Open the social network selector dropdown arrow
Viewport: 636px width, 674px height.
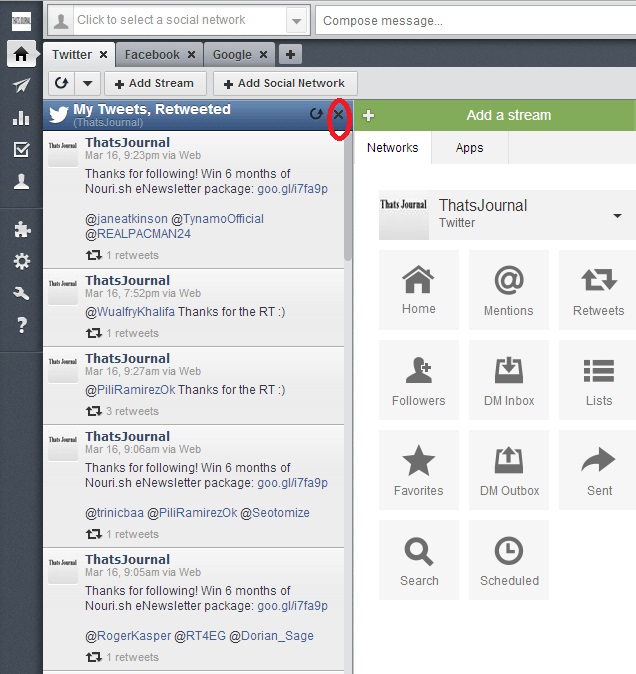tap(296, 21)
